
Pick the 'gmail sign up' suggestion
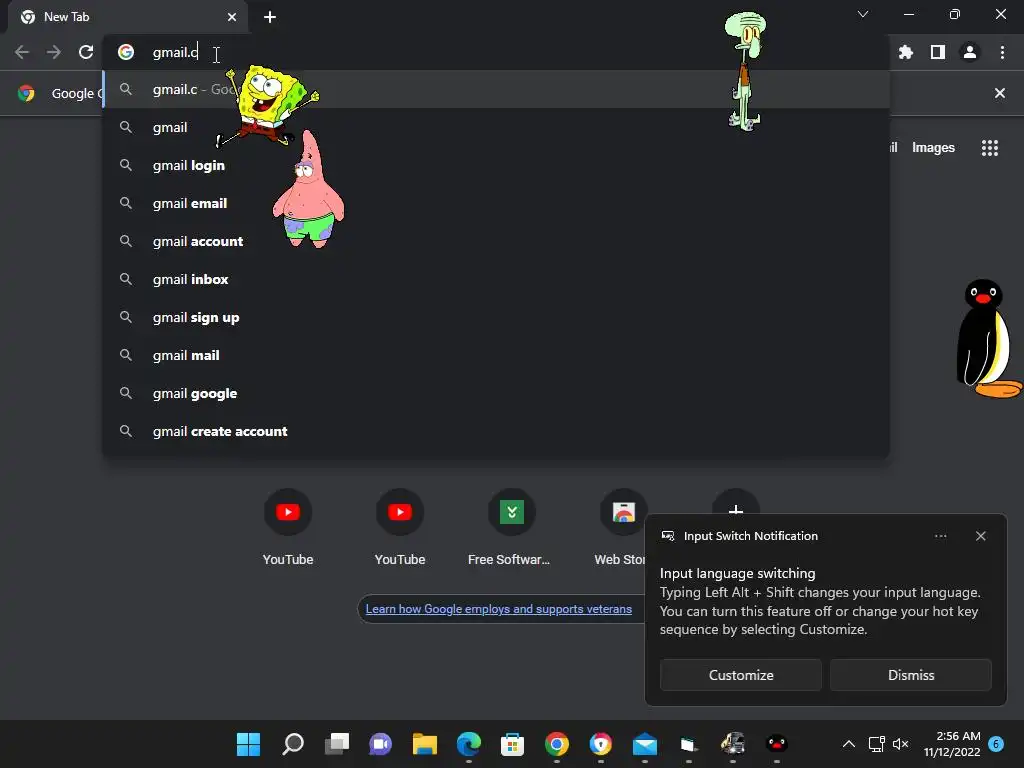click(496, 317)
